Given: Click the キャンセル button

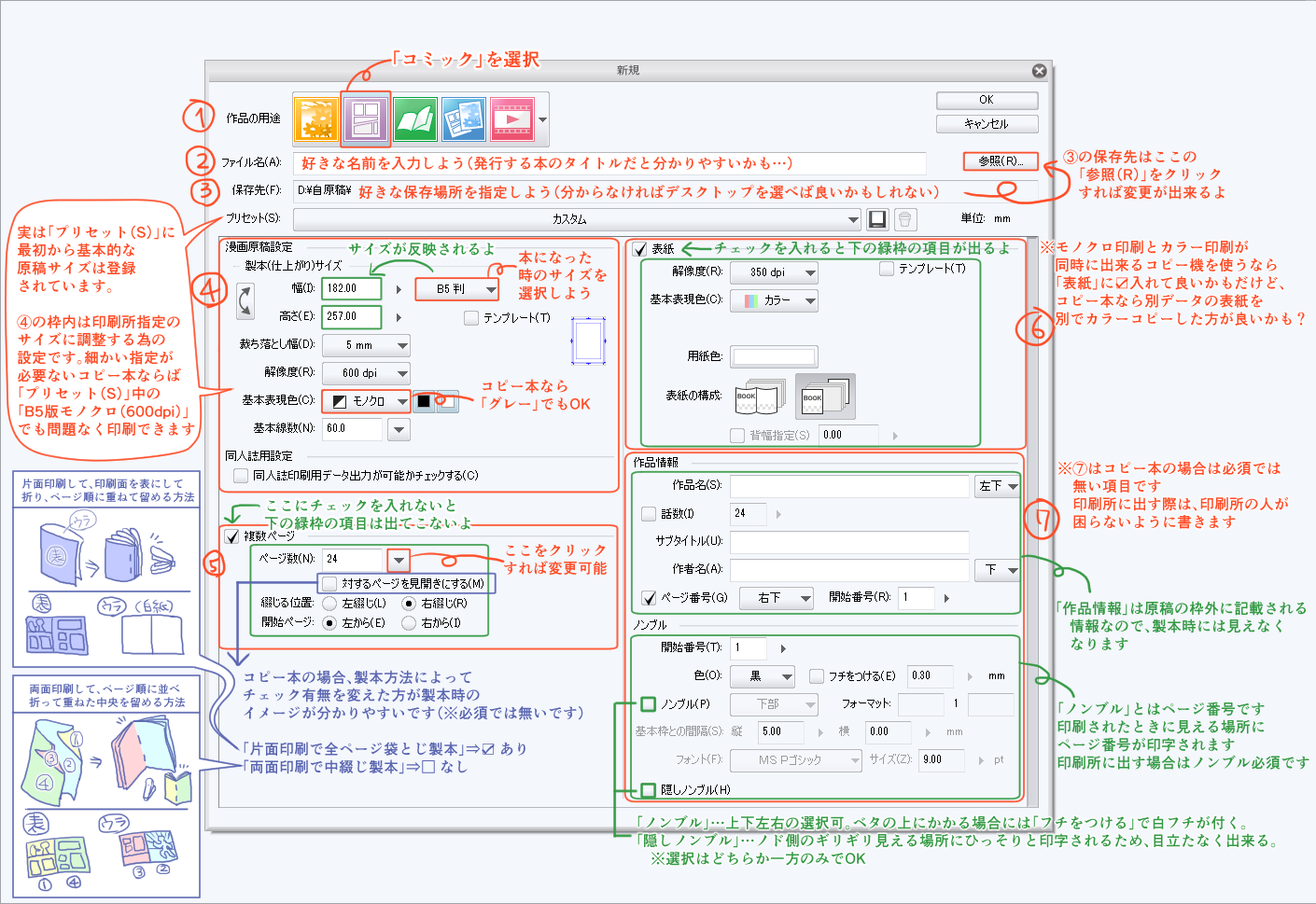Looking at the screenshot, I should click(987, 124).
